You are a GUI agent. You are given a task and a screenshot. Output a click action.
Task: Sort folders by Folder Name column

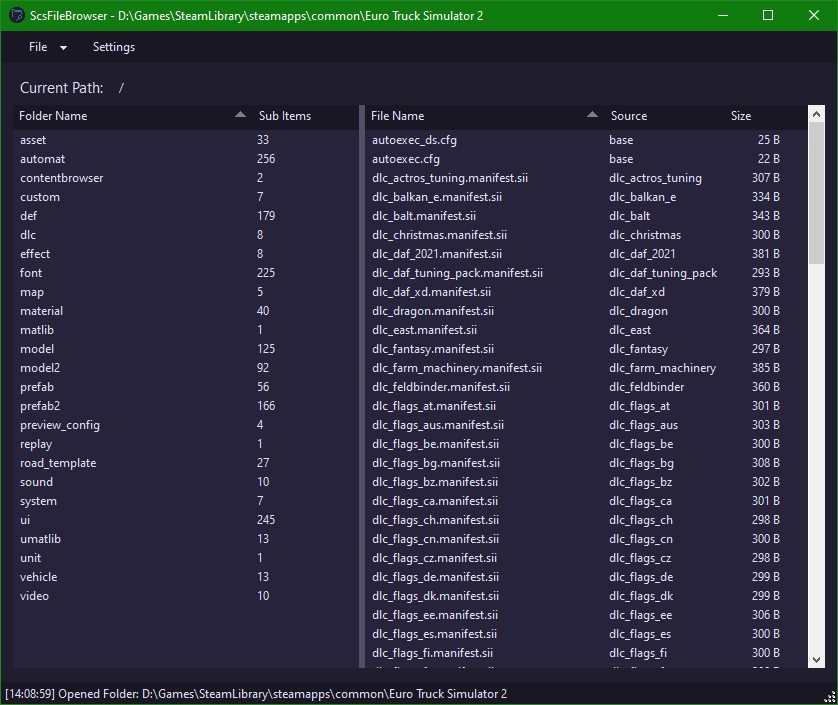[x=132, y=116]
